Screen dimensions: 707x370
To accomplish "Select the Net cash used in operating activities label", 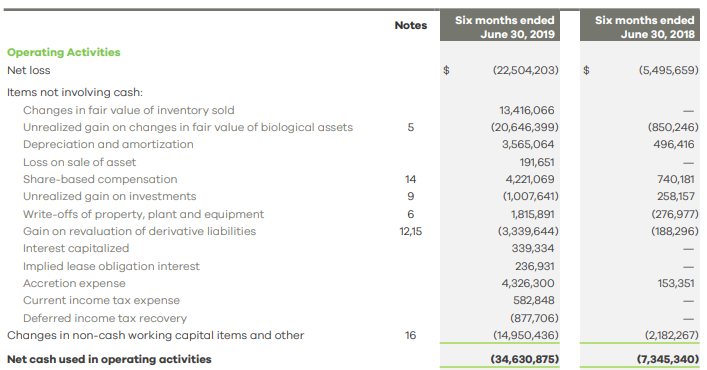I will pos(109,359).
